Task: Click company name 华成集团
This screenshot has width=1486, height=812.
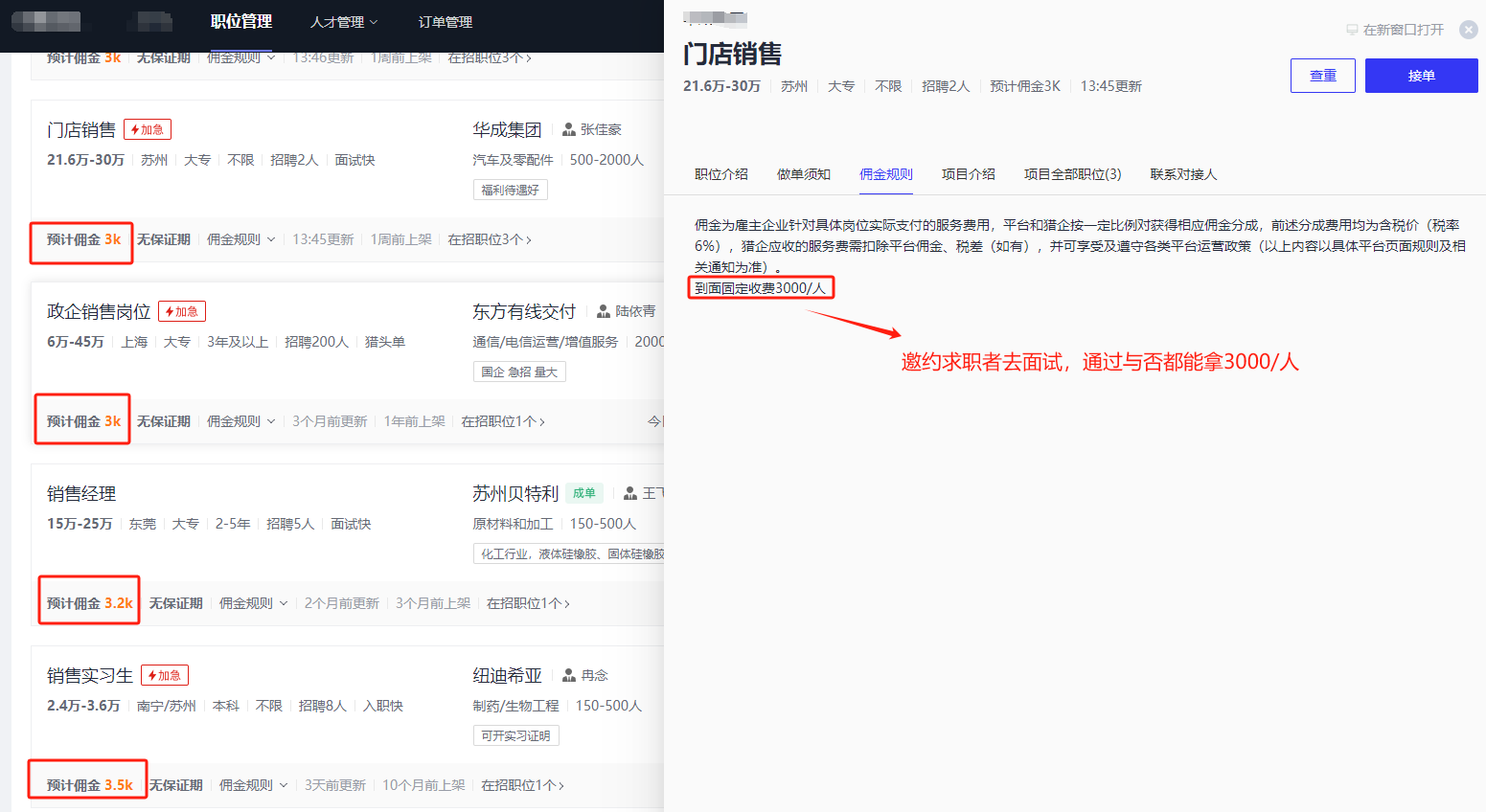Action: tap(507, 130)
